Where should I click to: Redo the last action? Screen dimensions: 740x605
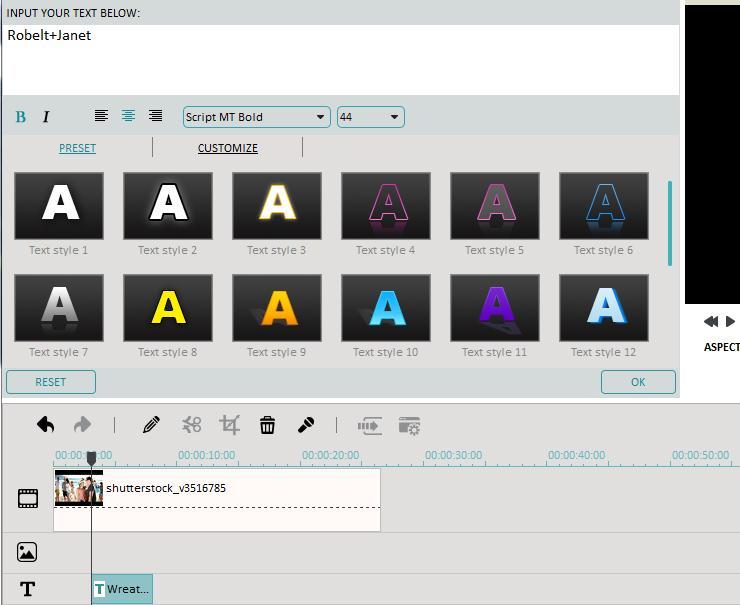pos(83,425)
